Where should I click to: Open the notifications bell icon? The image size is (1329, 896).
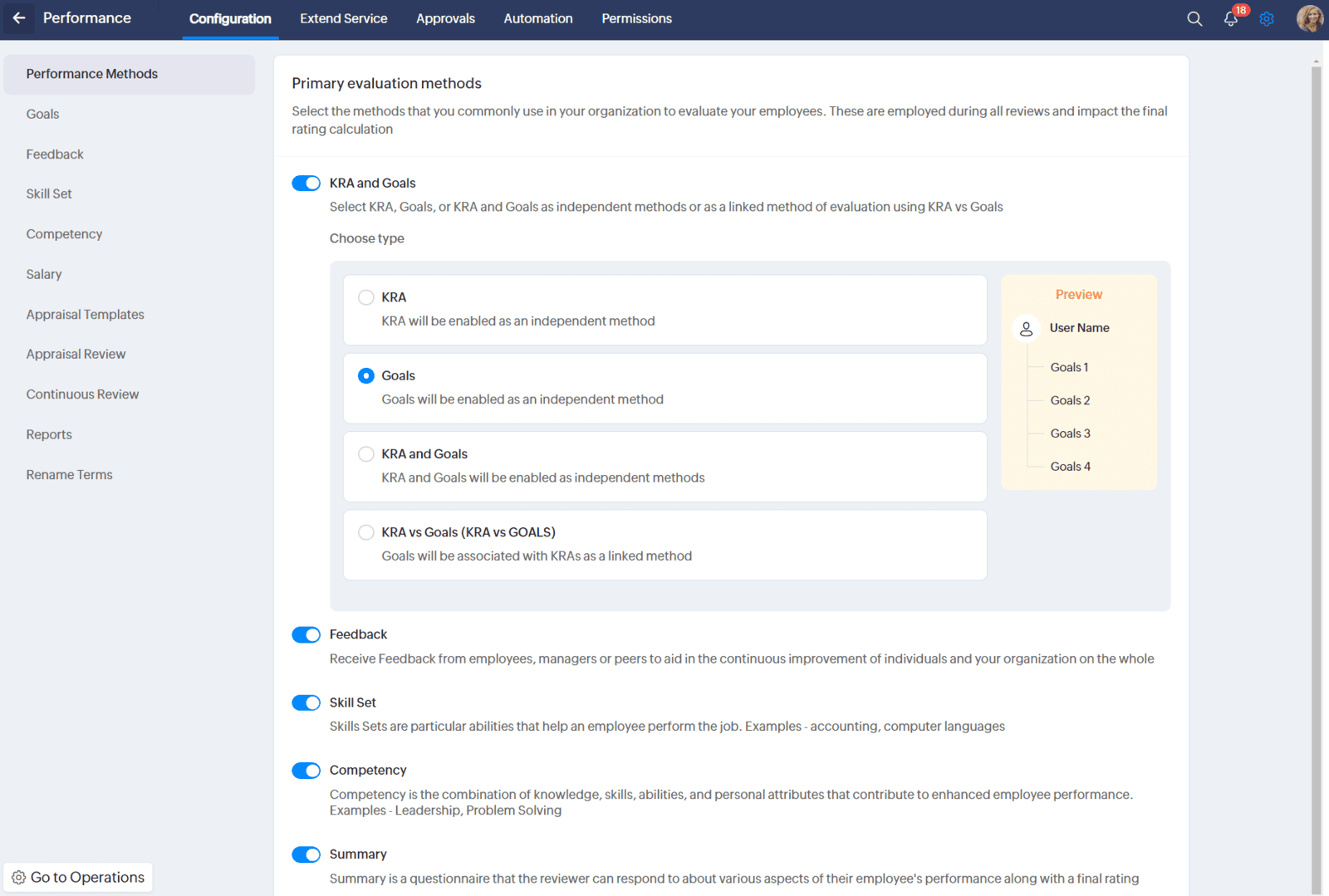pyautogui.click(x=1230, y=19)
